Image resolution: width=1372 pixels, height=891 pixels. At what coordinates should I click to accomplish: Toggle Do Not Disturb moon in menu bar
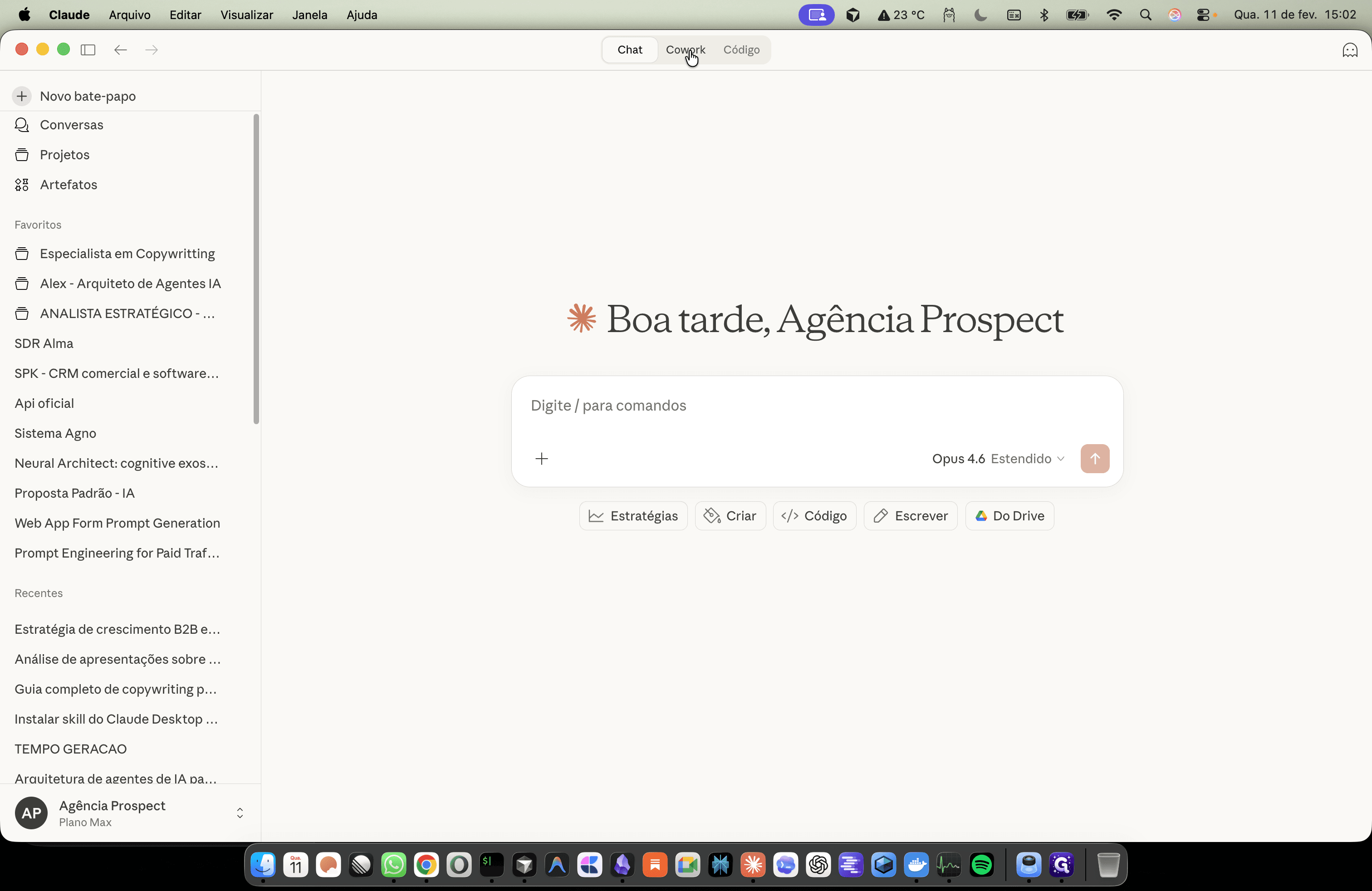(980, 15)
